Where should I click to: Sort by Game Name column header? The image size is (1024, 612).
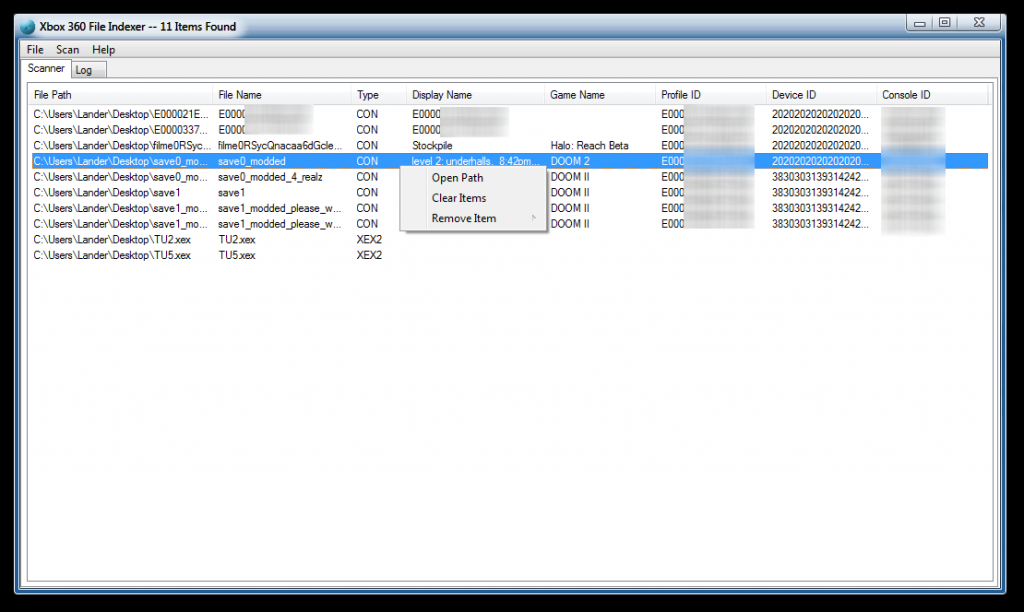tap(600, 95)
